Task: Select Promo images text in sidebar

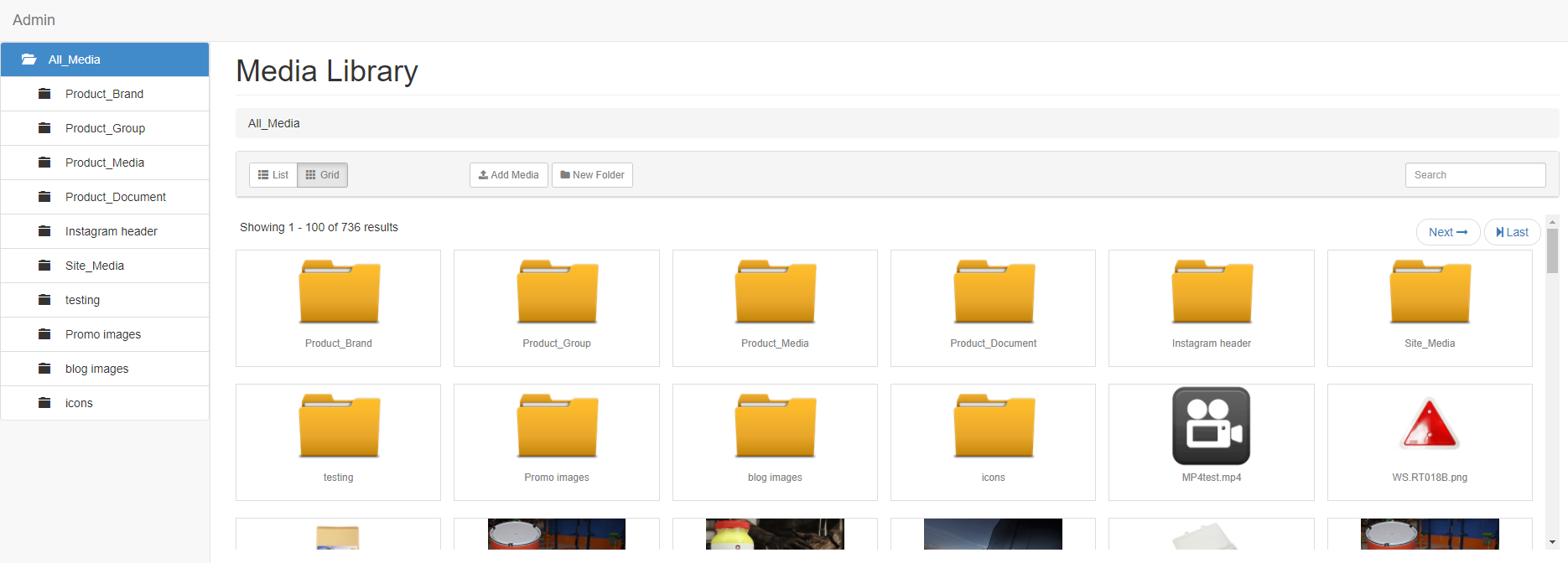Action: click(x=103, y=334)
